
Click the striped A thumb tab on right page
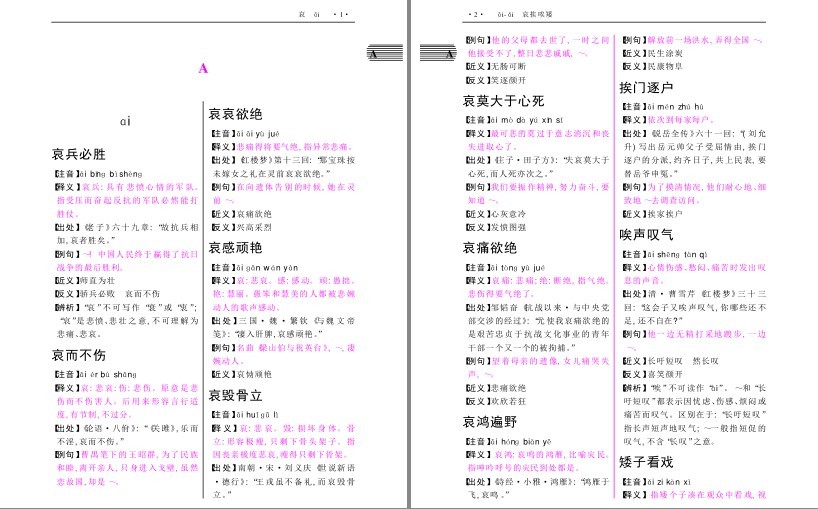click(x=438, y=53)
